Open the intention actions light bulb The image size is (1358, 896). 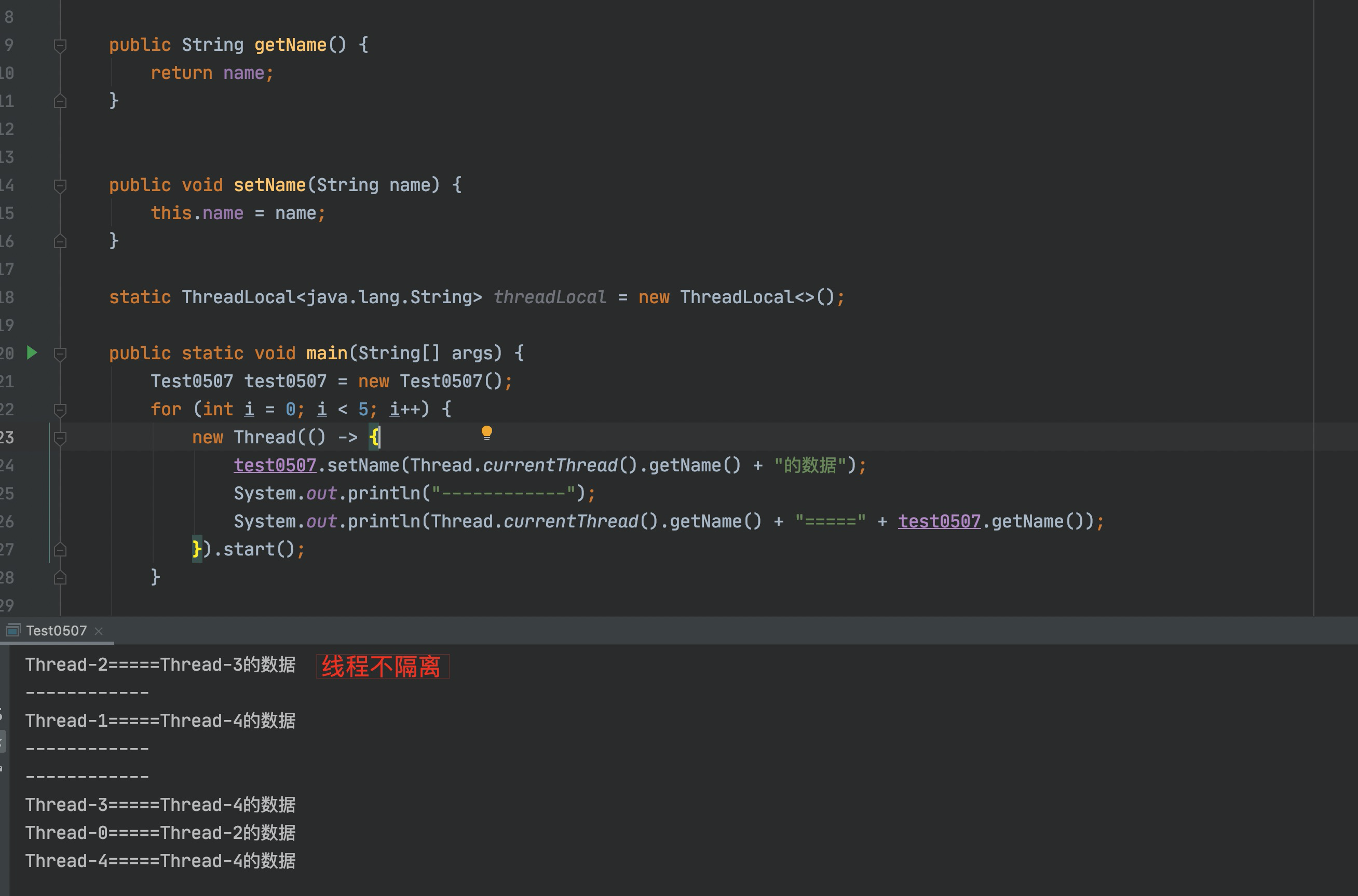(486, 432)
